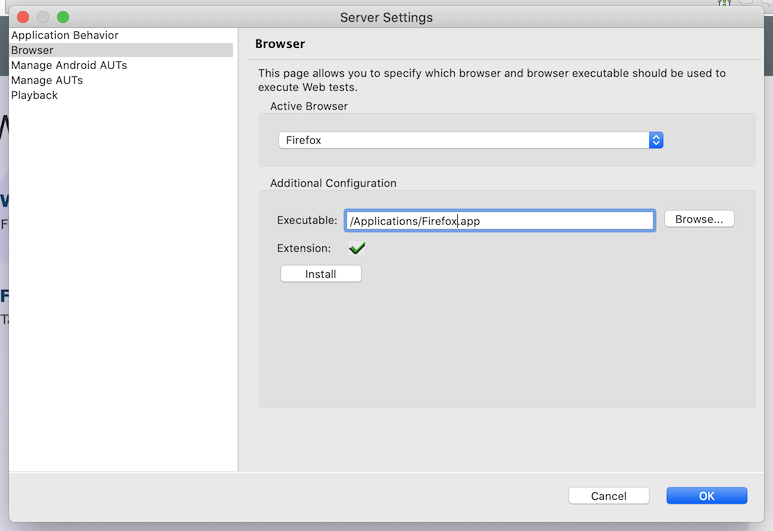Click the blue dropdown arrow beside Firefox

[x=656, y=141]
